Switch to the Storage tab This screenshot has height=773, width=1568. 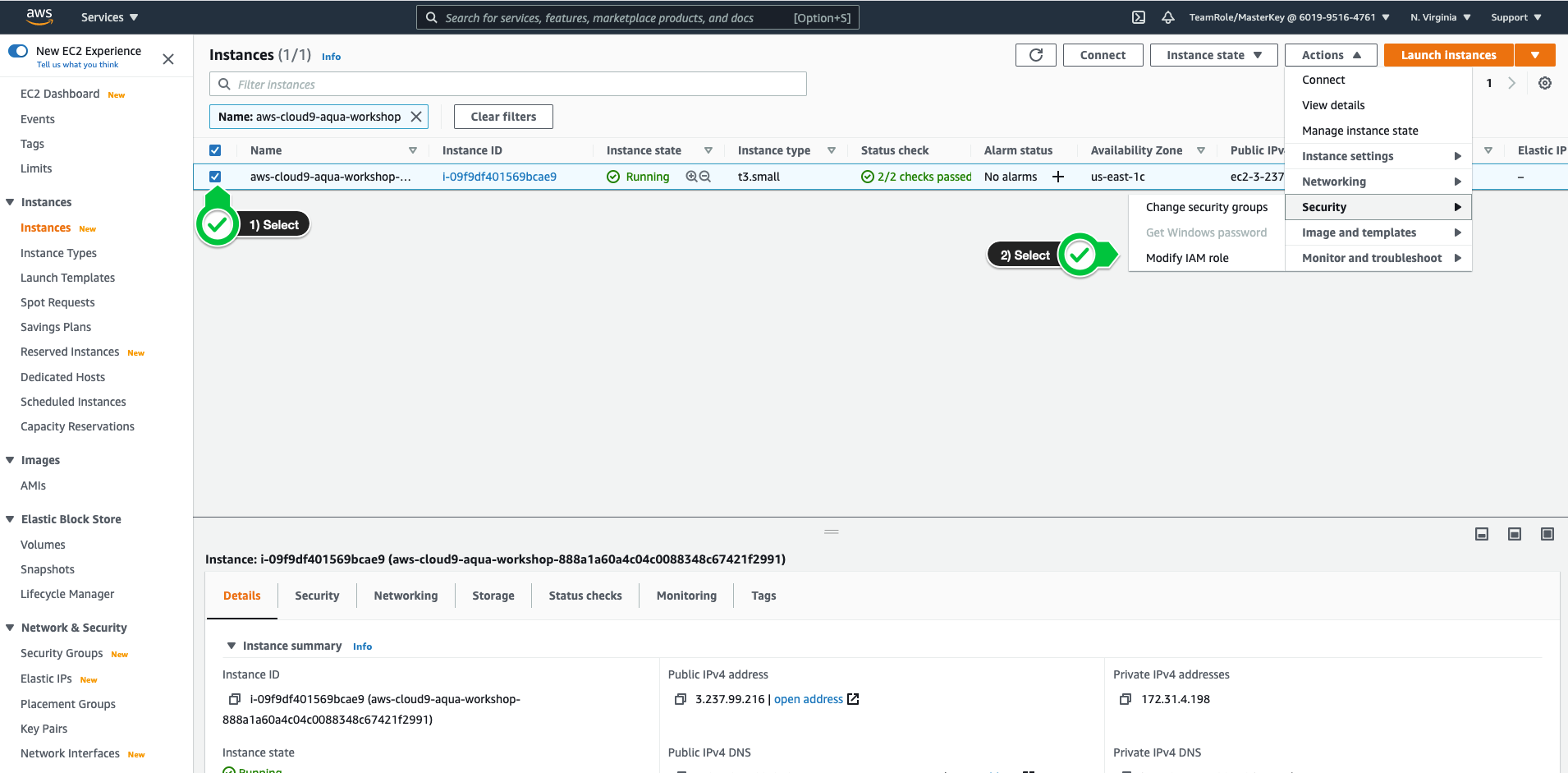coord(493,596)
